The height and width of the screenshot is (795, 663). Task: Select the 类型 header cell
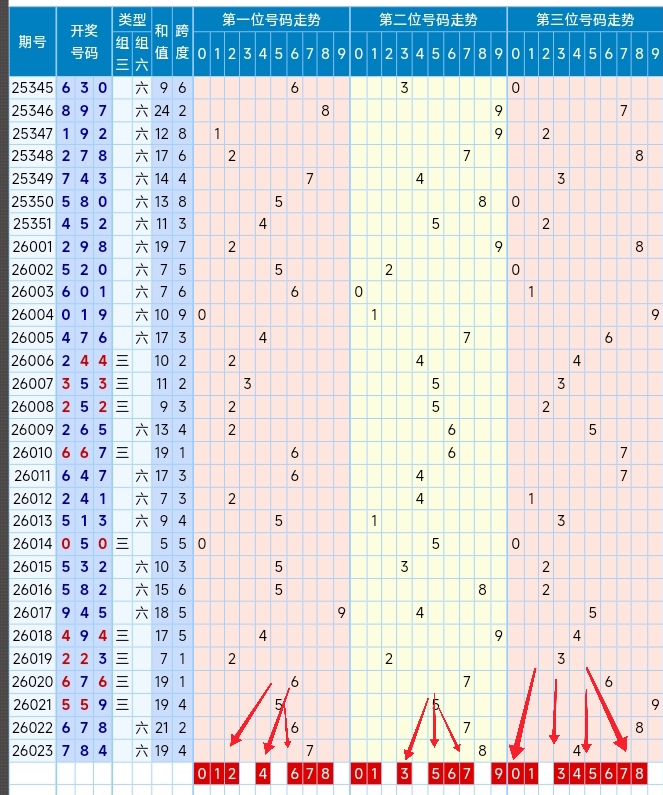(132, 20)
